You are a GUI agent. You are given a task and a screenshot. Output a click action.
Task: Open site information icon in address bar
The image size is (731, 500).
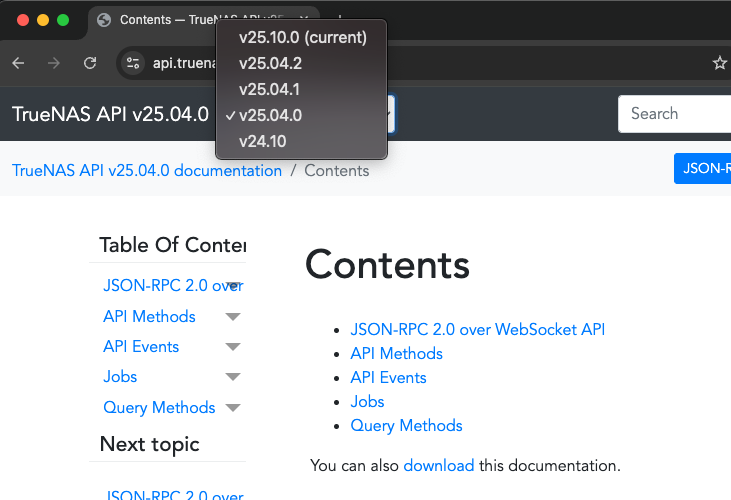coord(133,63)
